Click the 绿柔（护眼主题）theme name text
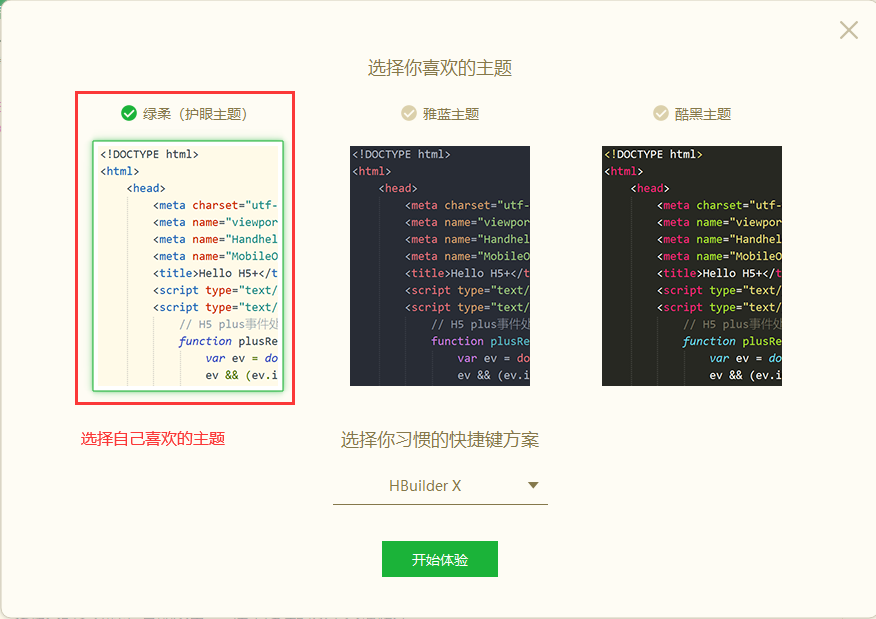Viewport: 876px width, 619px height. click(194, 113)
